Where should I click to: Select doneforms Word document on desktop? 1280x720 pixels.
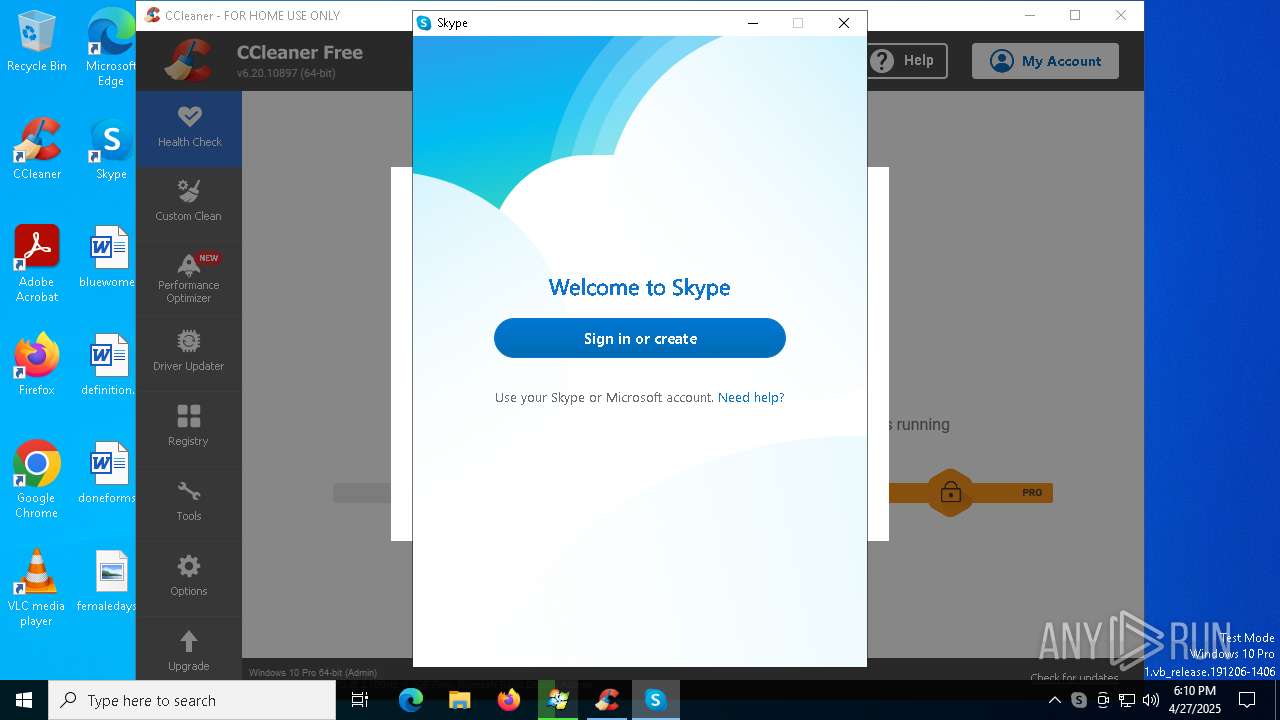[x=108, y=473]
